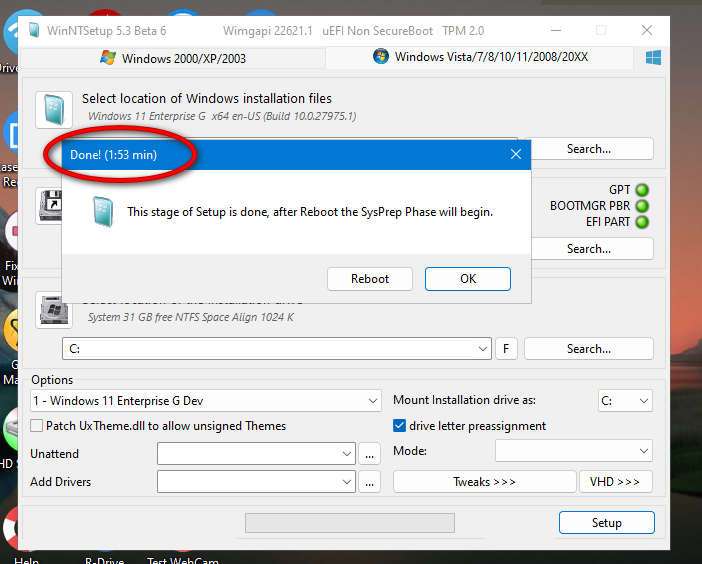Click the Done! (1:53 min) dialog title
The height and width of the screenshot is (564, 702).
click(x=113, y=155)
